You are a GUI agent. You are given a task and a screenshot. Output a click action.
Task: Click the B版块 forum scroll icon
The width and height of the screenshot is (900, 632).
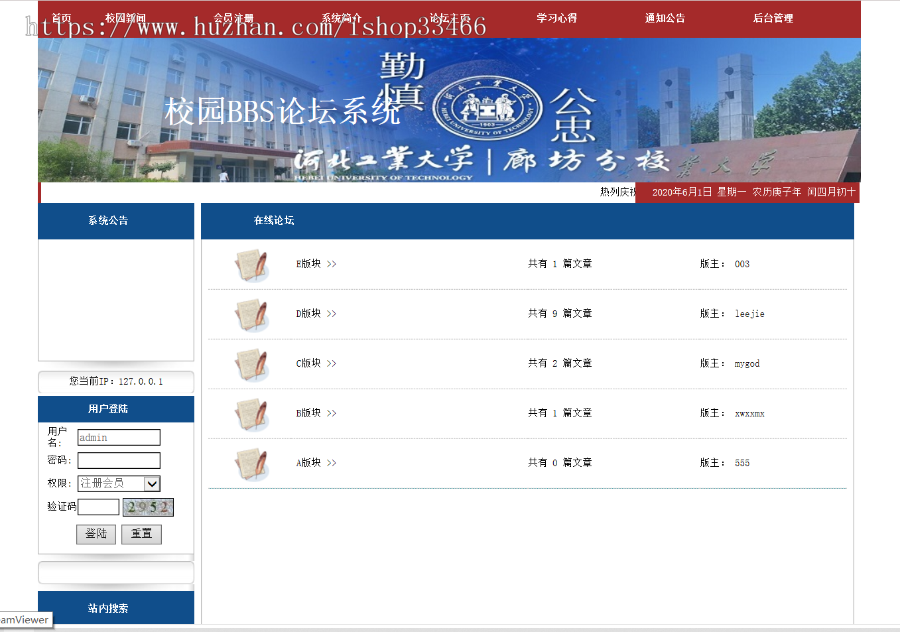tap(251, 413)
